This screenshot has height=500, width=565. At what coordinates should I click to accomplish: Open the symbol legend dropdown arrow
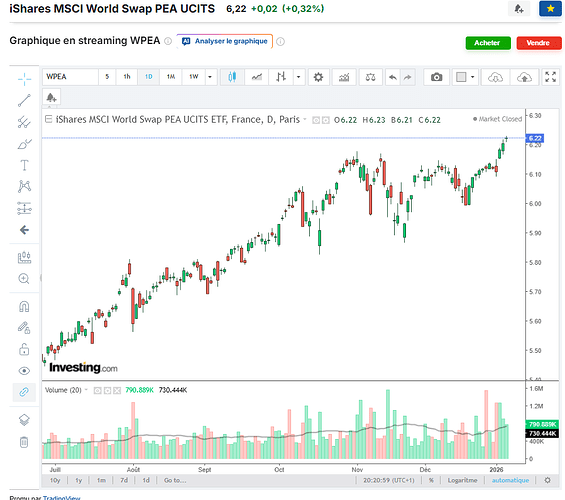(x=305, y=119)
